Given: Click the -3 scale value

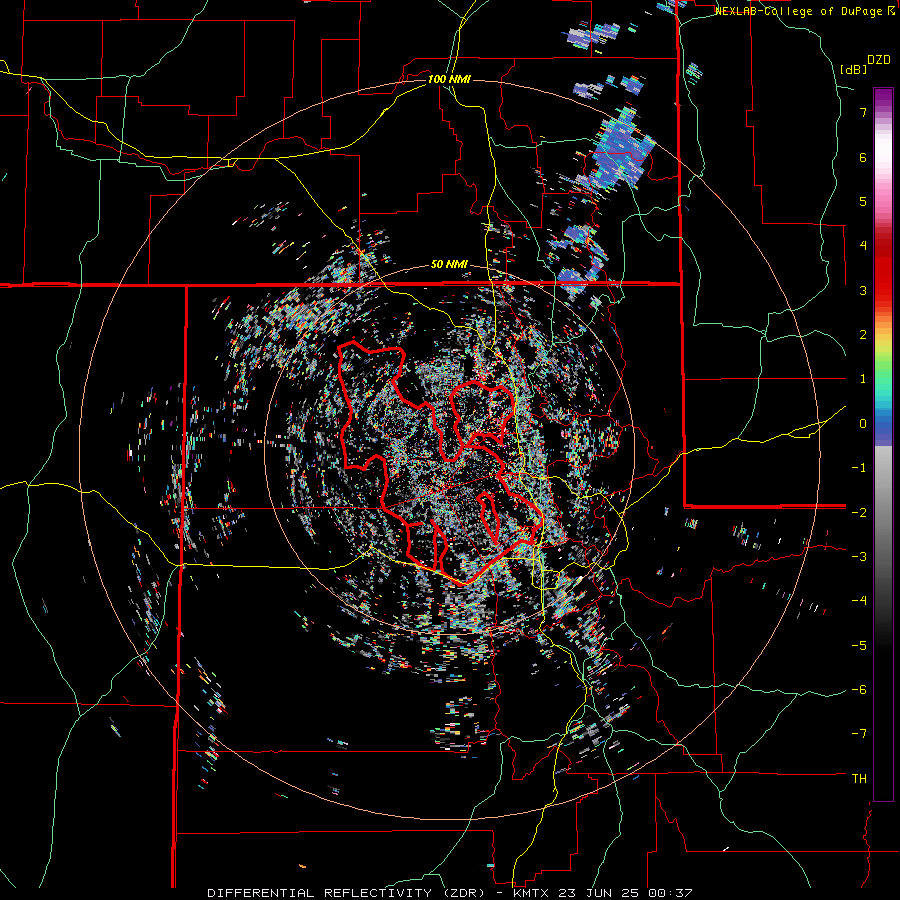Looking at the screenshot, I should [x=859, y=557].
